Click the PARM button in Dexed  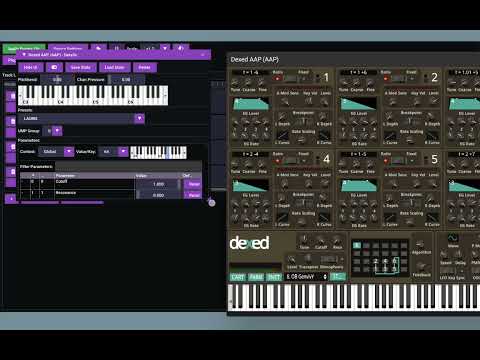(256, 277)
